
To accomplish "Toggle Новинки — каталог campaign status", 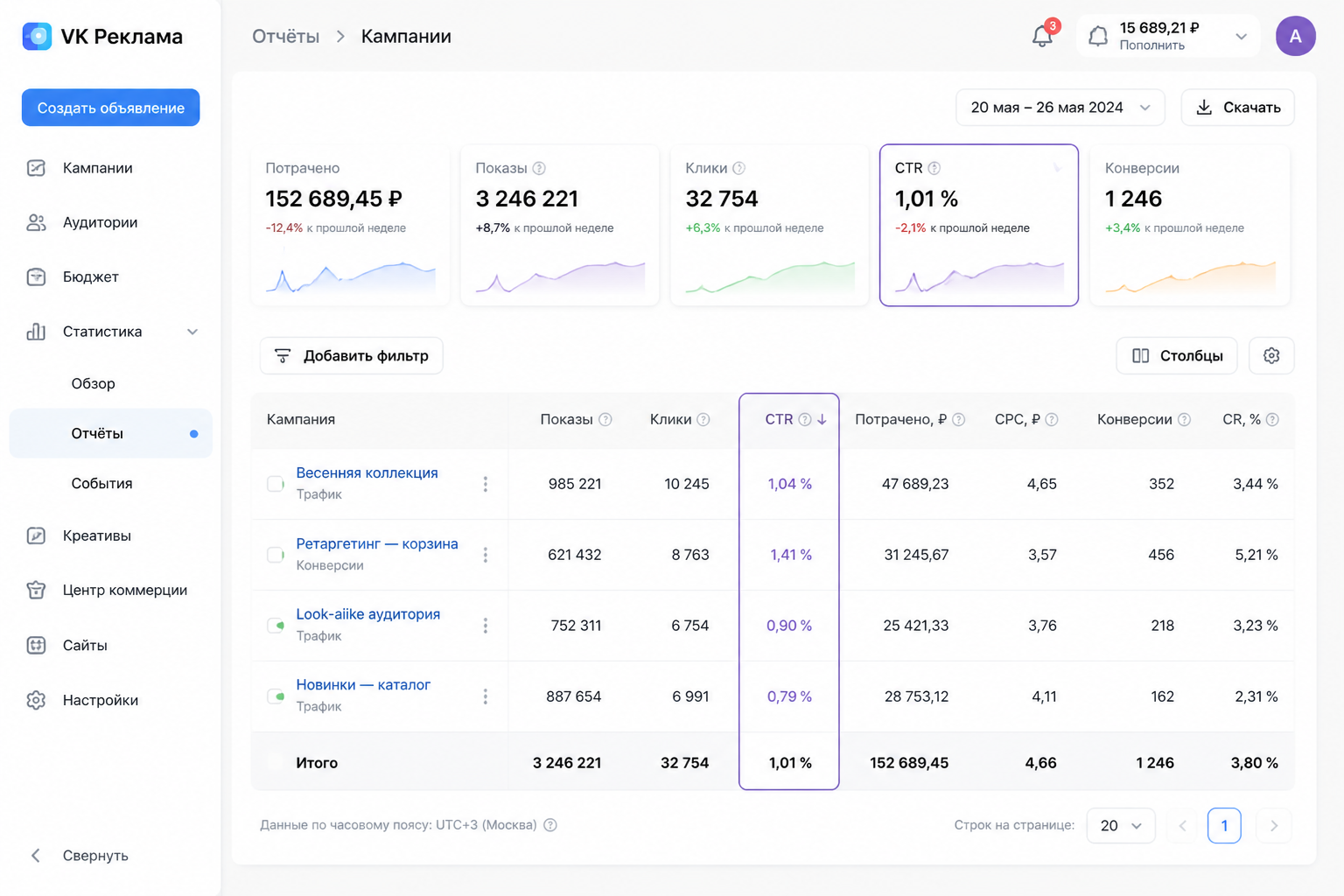I will 276,696.
